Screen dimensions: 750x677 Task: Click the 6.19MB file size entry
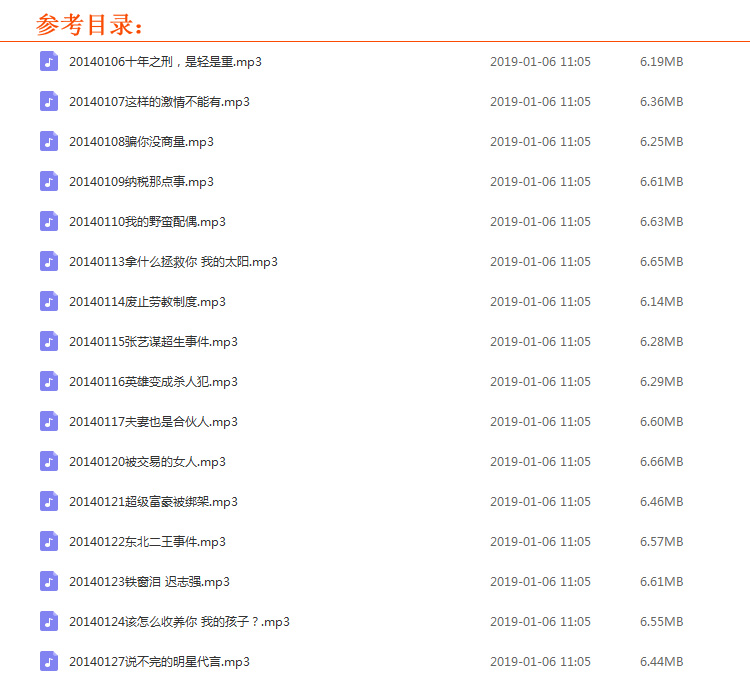coord(661,62)
